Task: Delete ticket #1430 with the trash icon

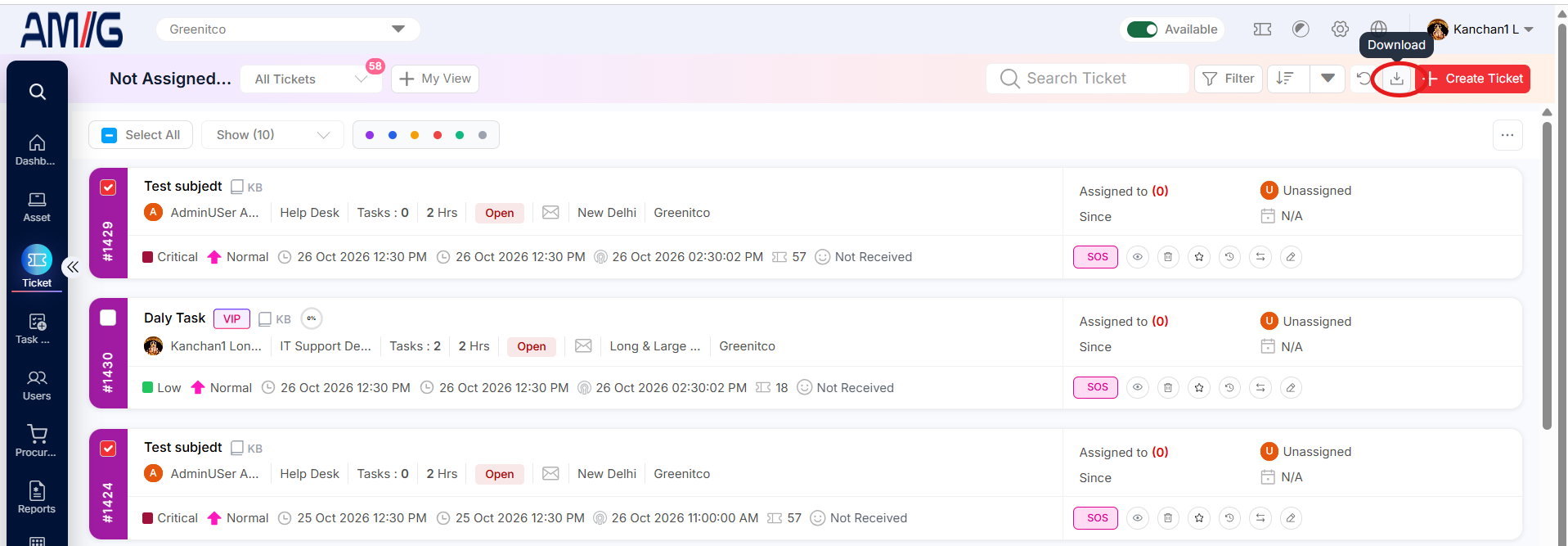Action: 1168,388
